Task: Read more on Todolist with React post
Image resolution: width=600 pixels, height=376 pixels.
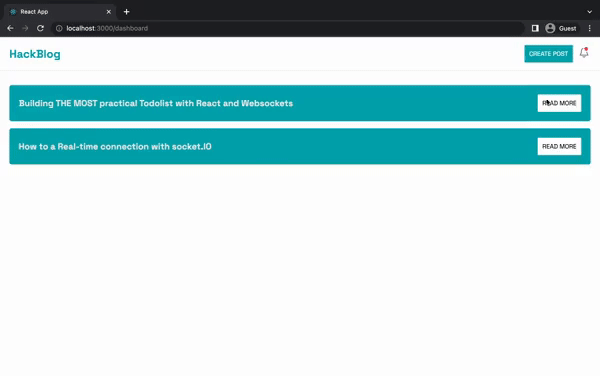Action: (x=559, y=103)
